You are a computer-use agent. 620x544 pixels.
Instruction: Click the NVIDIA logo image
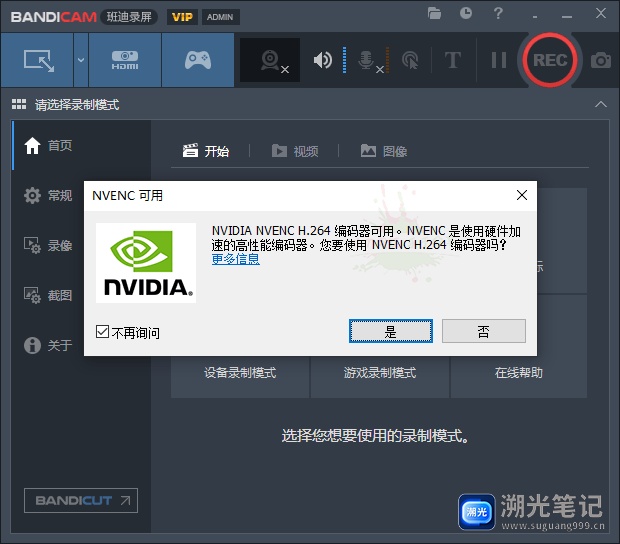146,263
